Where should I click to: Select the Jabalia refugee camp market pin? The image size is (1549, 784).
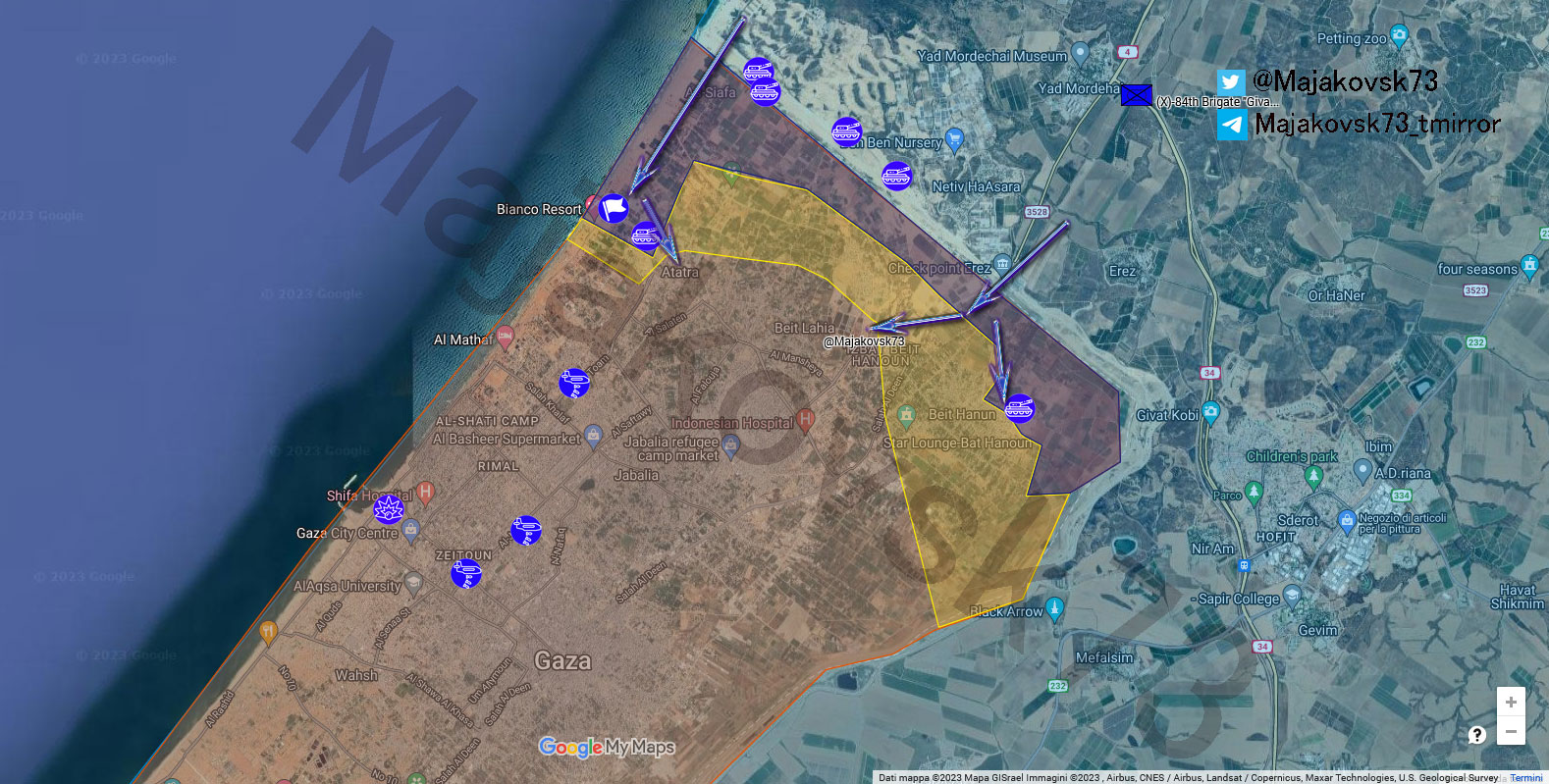(730, 447)
